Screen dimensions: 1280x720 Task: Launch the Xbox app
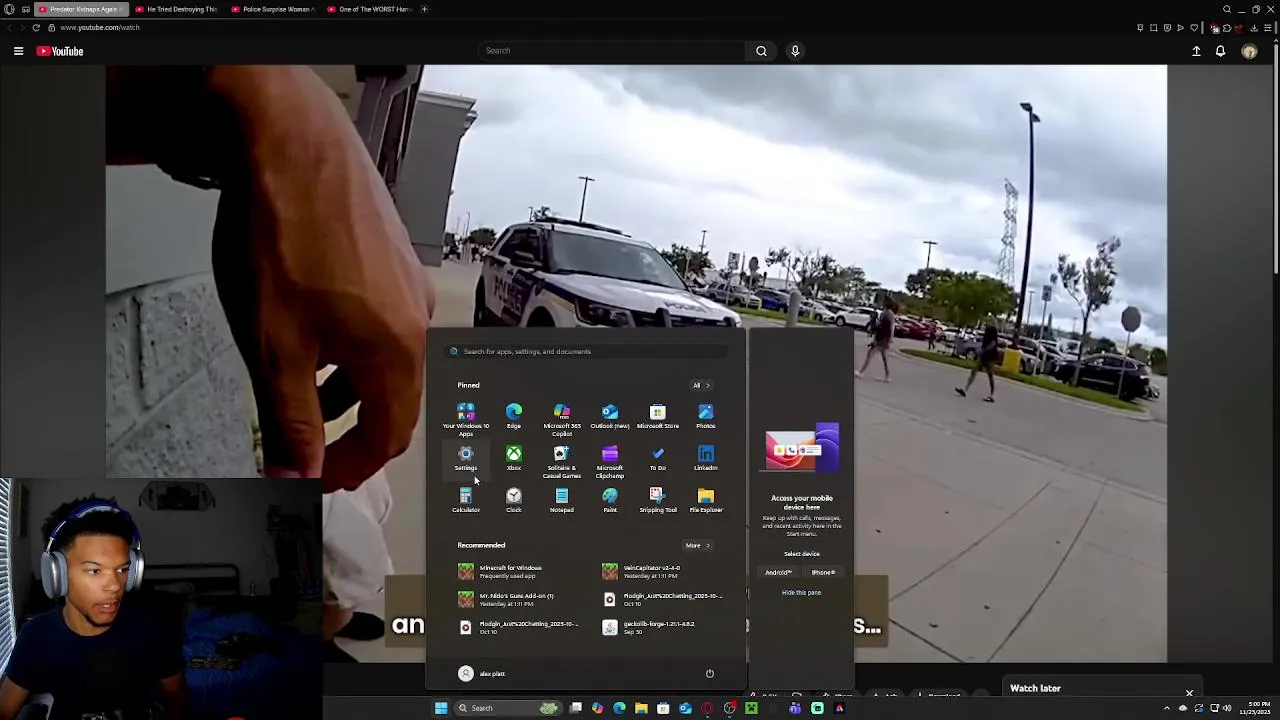pos(514,458)
